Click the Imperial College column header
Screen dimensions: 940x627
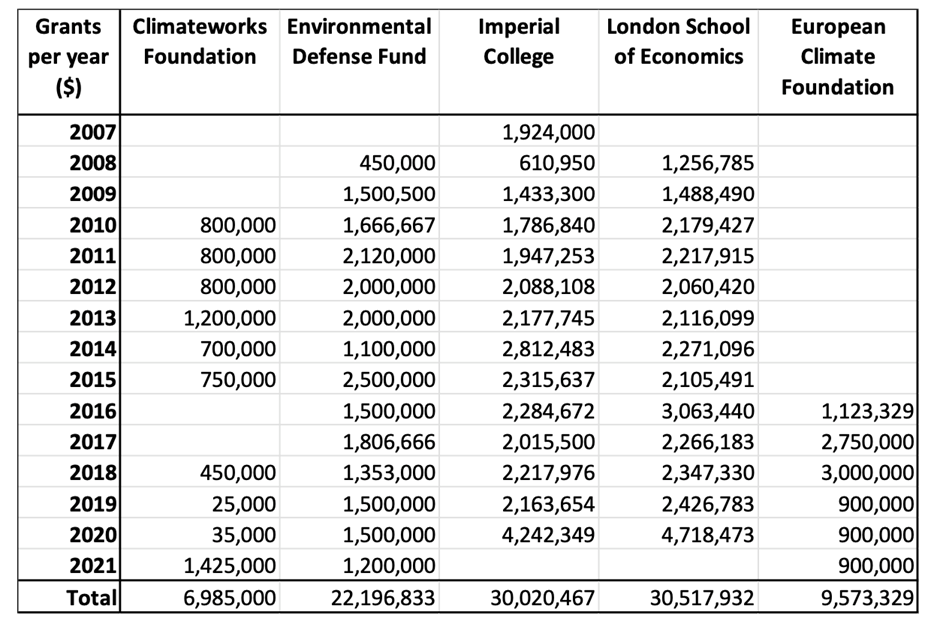pos(518,42)
